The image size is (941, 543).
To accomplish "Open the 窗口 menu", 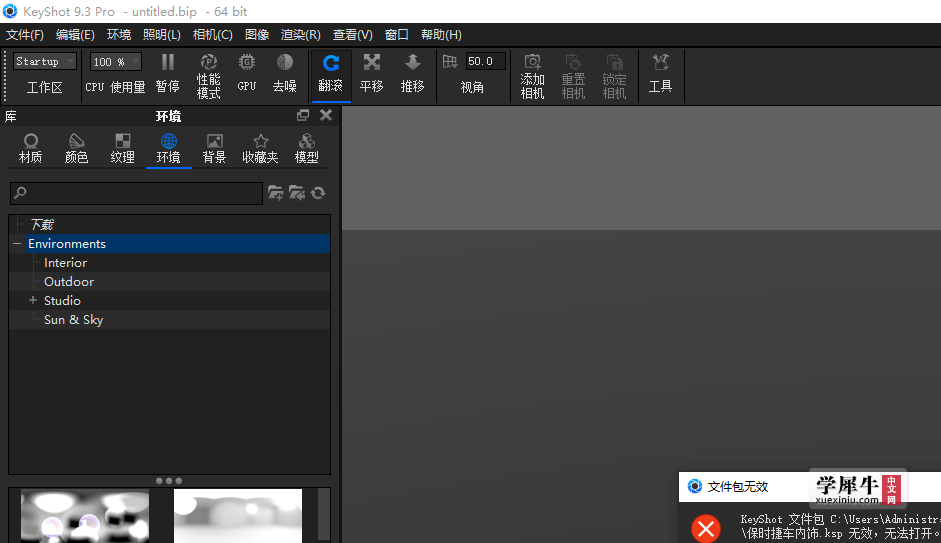I will point(397,35).
